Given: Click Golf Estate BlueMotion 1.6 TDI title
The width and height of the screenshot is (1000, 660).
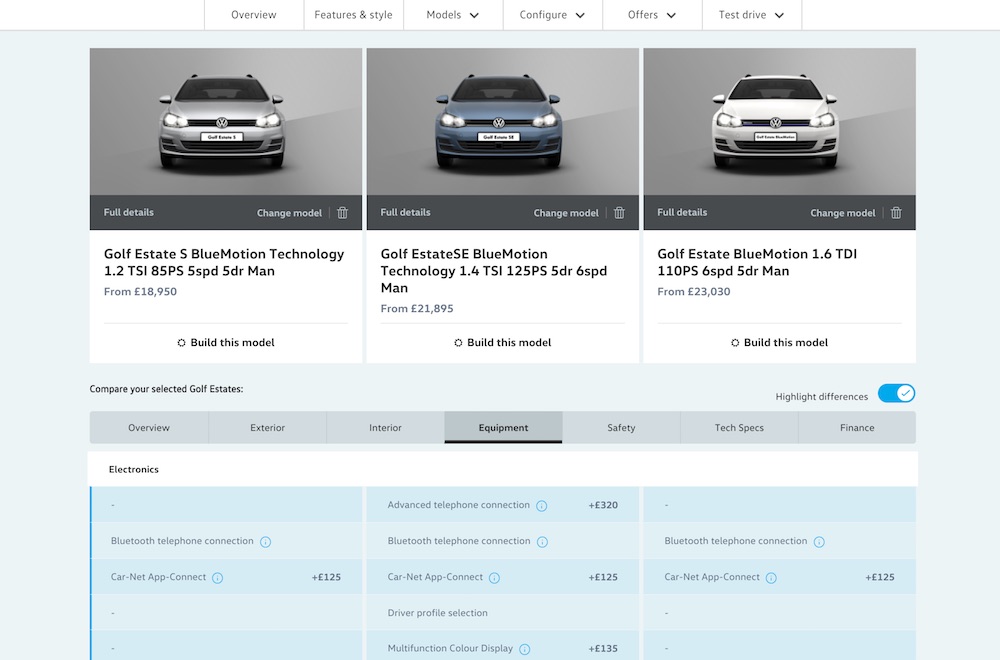Looking at the screenshot, I should point(757,262).
